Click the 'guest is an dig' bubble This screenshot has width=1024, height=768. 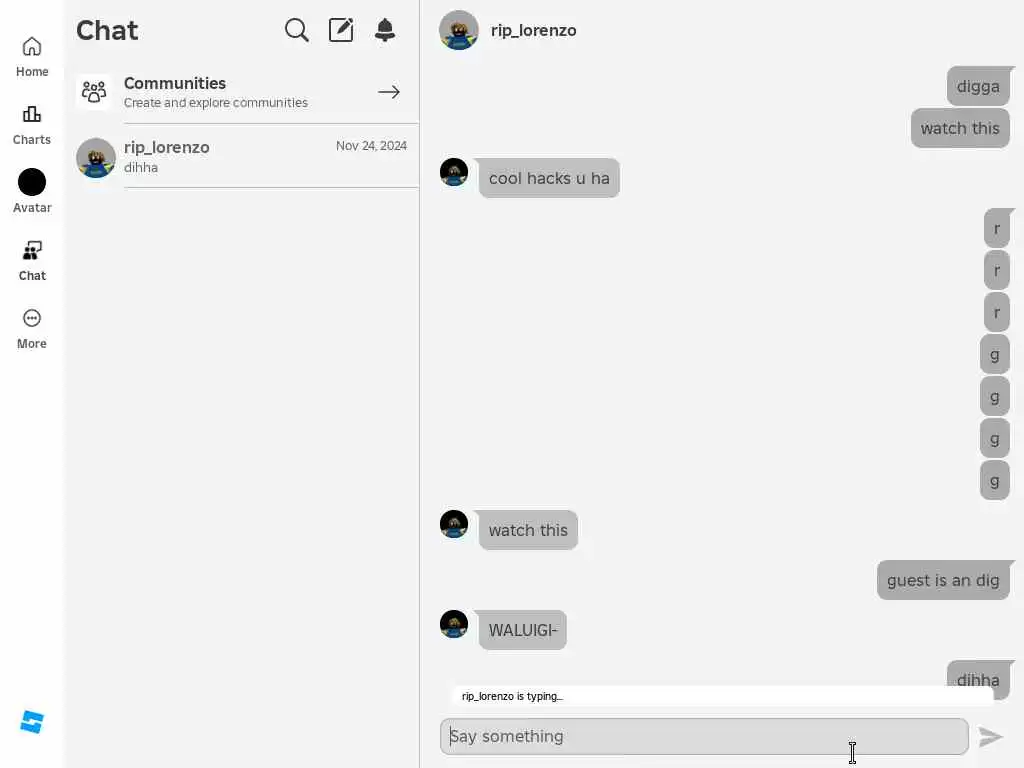click(x=943, y=580)
